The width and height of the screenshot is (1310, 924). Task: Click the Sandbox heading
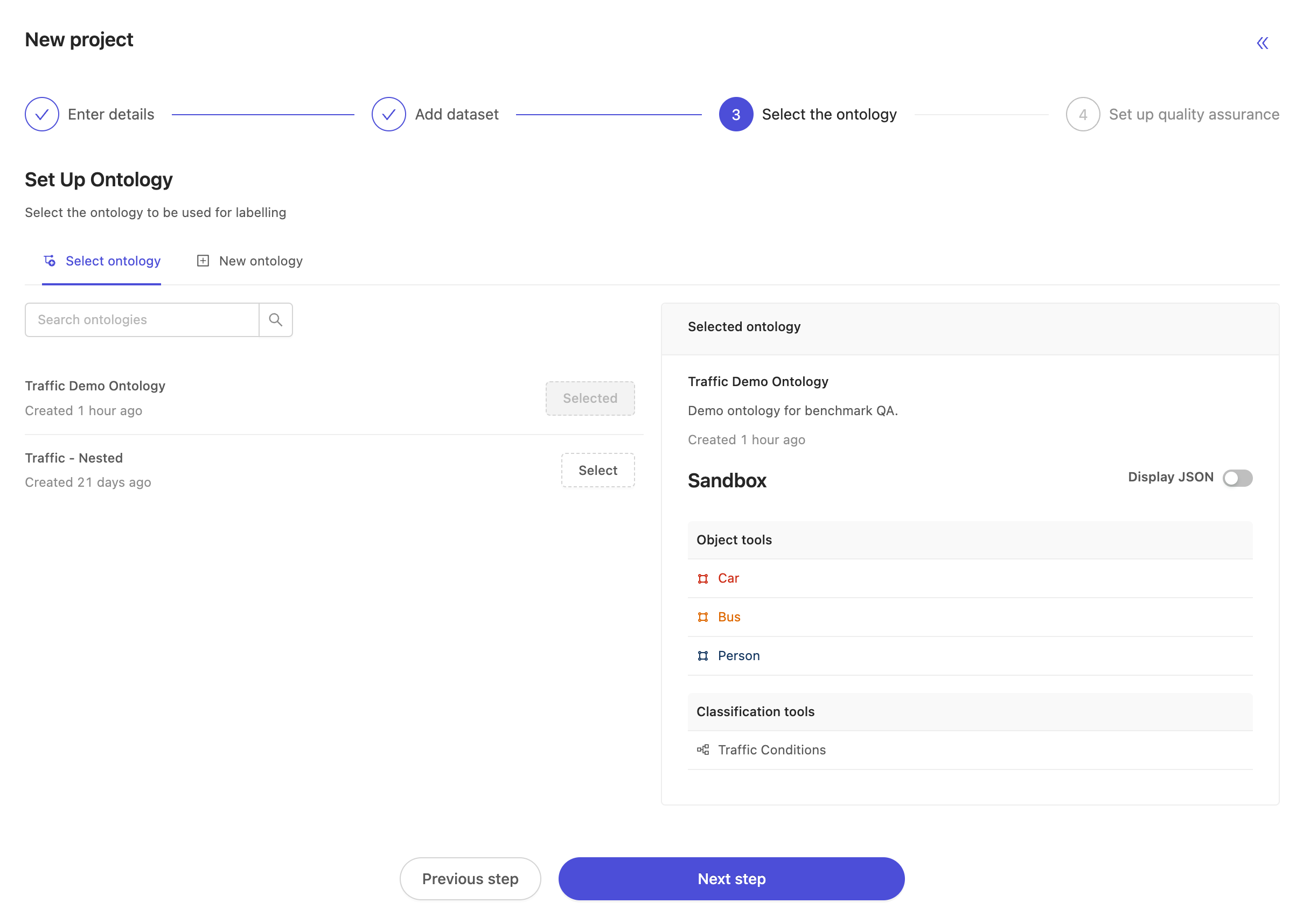click(727, 480)
